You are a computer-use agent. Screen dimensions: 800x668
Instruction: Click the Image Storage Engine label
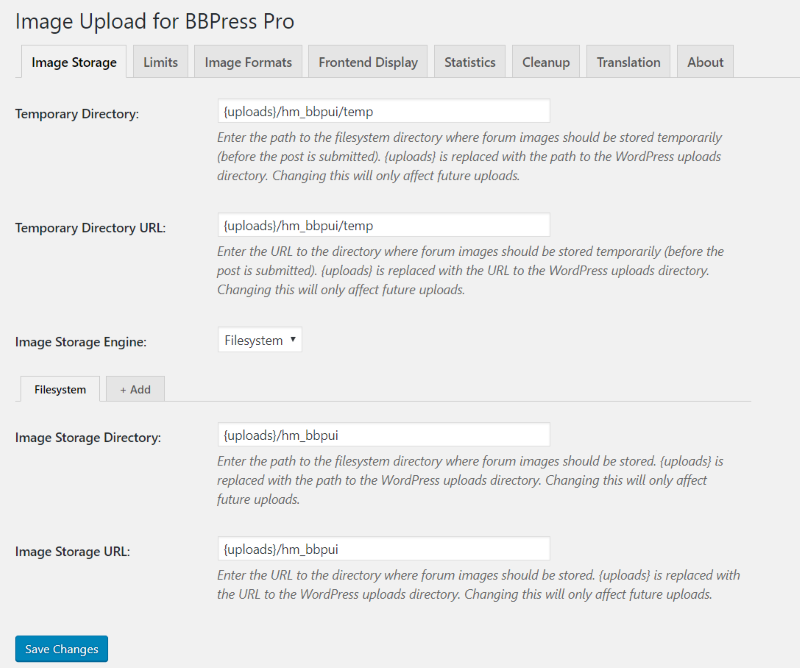pyautogui.click(x=81, y=342)
